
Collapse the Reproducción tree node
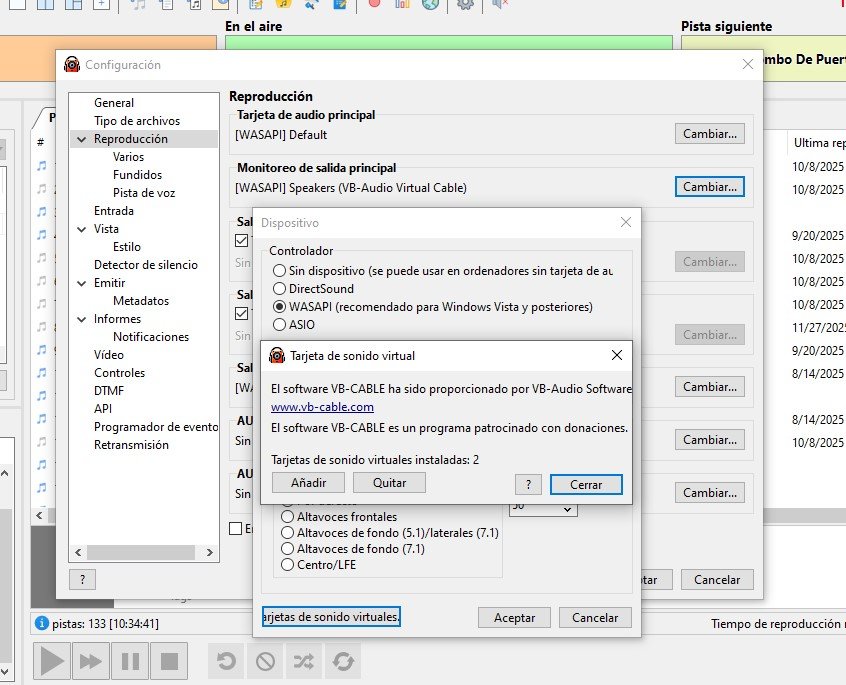81,139
